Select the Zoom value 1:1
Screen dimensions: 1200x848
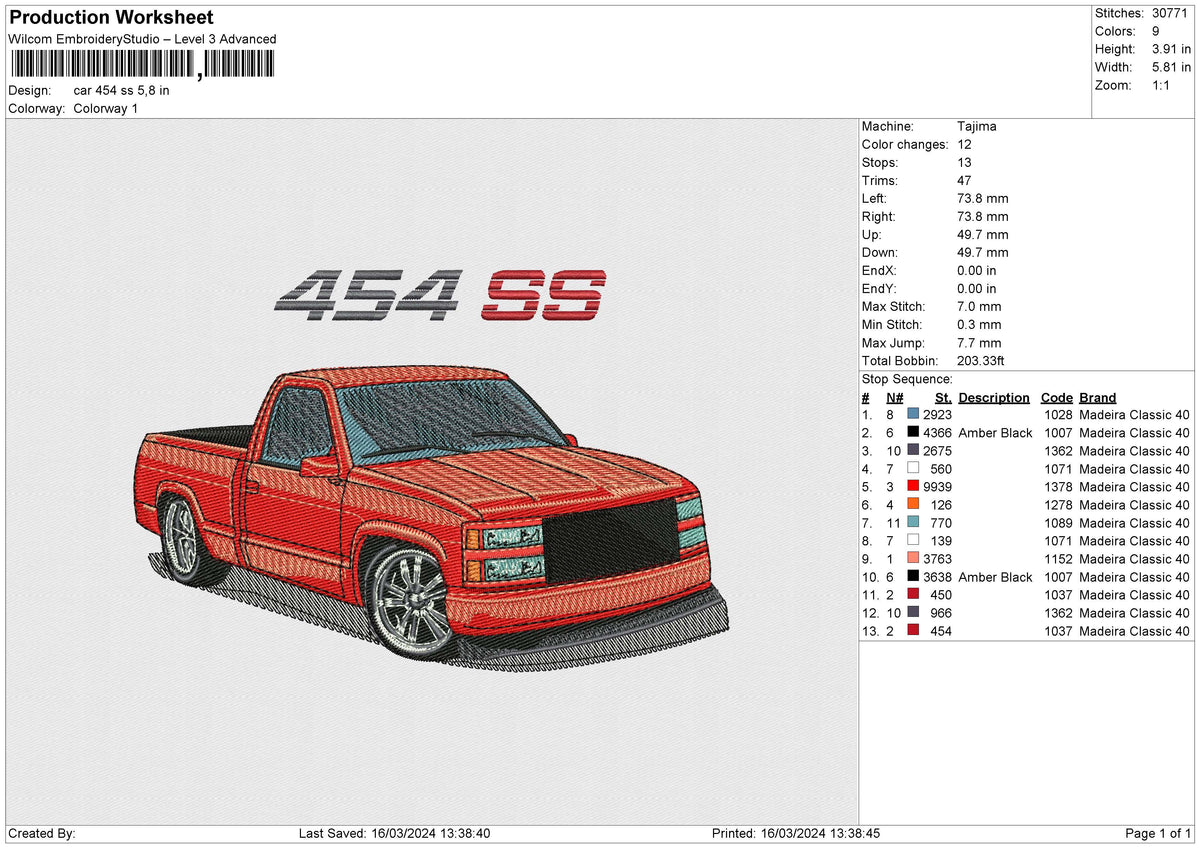pyautogui.click(x=1162, y=85)
